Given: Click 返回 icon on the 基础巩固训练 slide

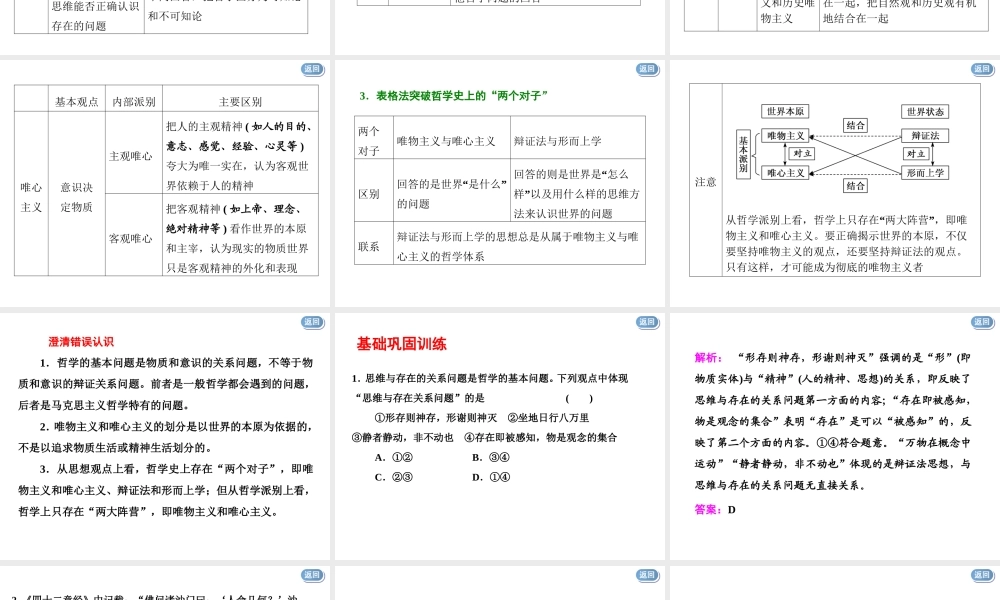Looking at the screenshot, I should click(x=647, y=322).
